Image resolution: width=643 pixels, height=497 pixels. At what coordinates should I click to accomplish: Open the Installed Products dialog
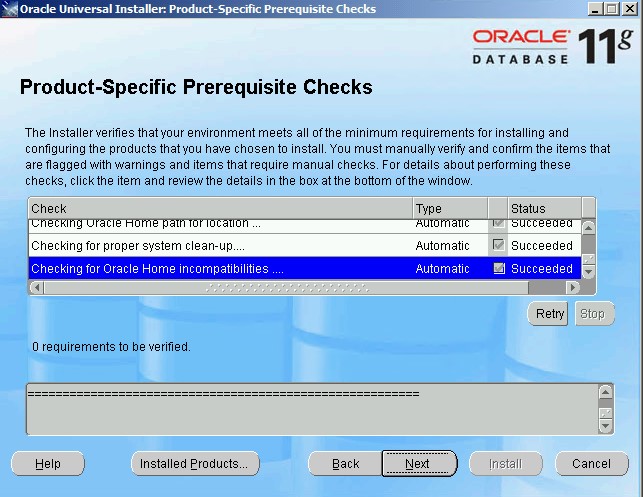click(x=194, y=464)
